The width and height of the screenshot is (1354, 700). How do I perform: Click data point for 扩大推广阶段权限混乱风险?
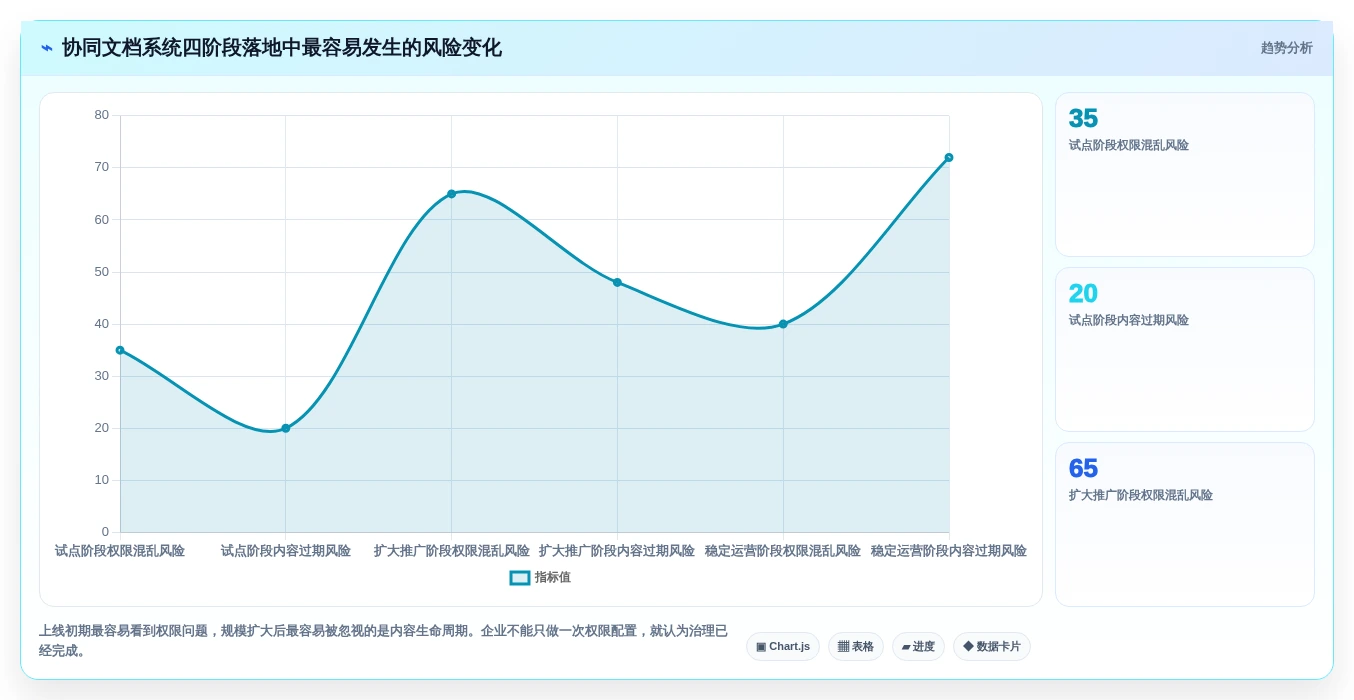click(452, 194)
